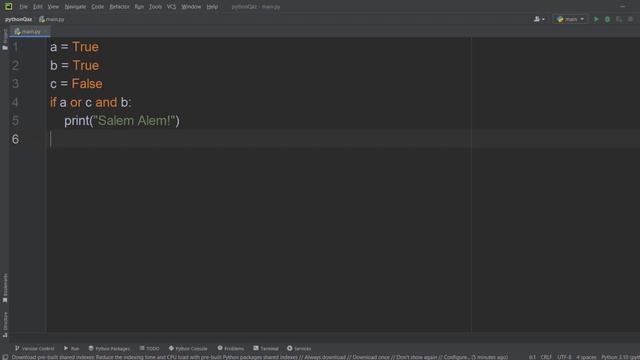Click the grey Stop button icon
Viewport: 640px width, 360px height.
[x=630, y=19]
